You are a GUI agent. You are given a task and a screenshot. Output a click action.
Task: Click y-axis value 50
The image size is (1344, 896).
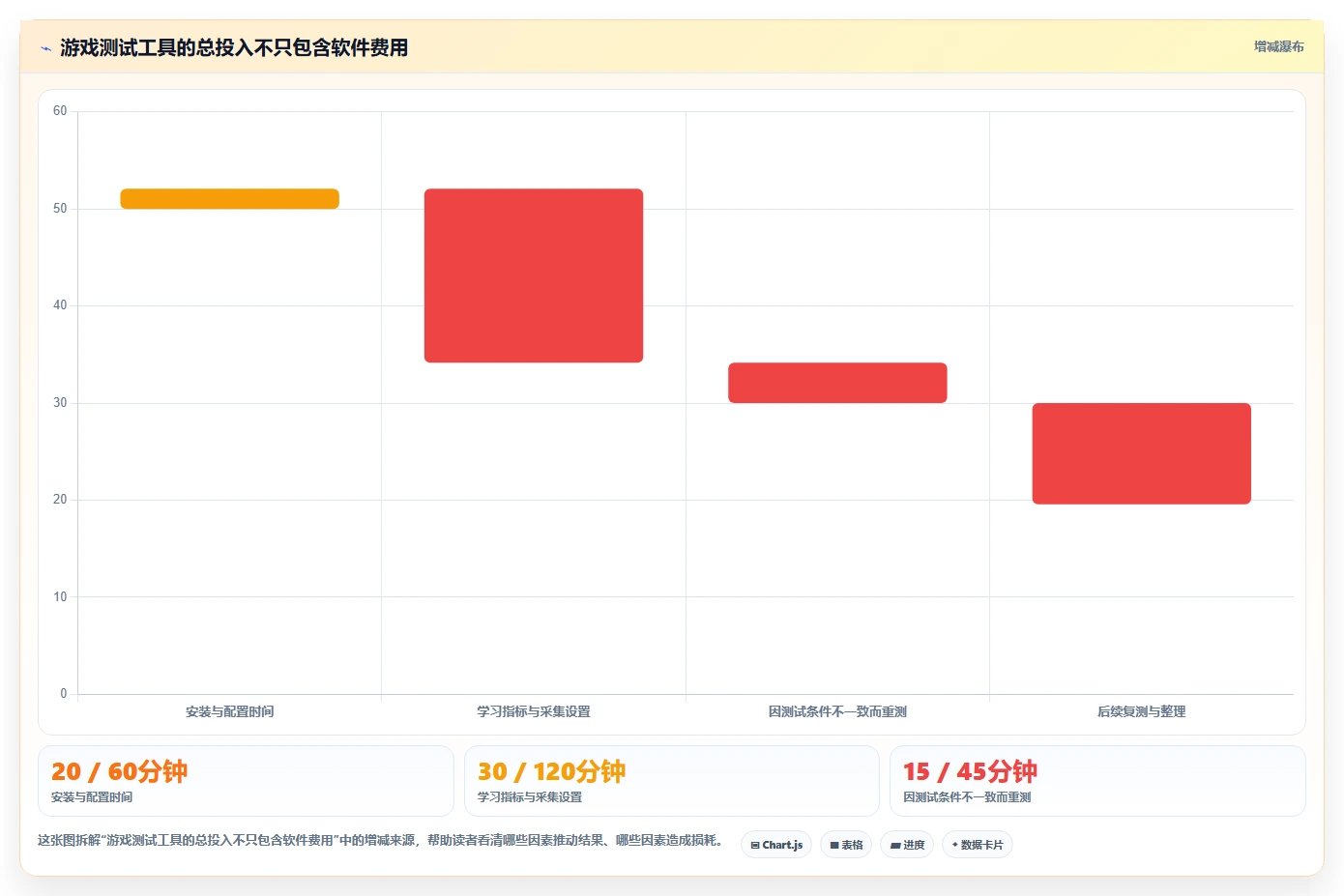point(60,209)
